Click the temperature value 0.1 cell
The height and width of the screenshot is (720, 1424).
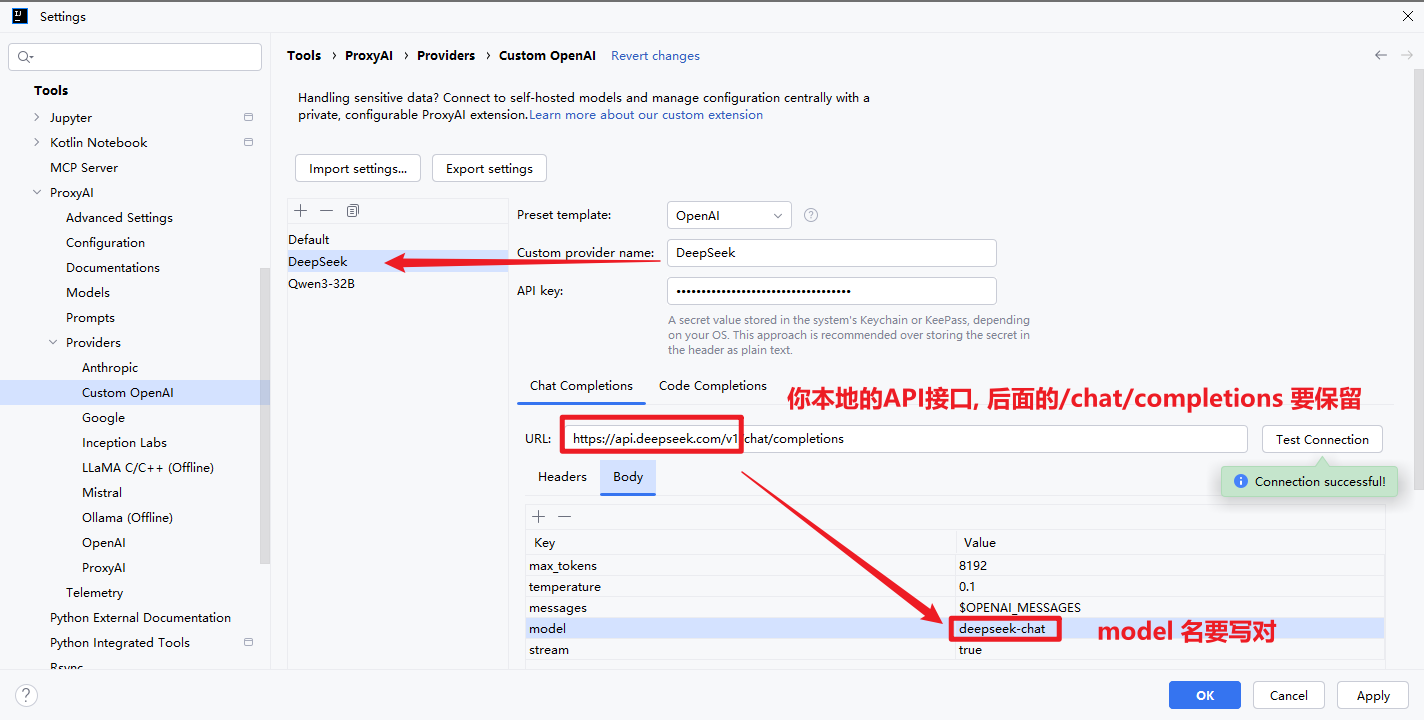coord(1170,586)
